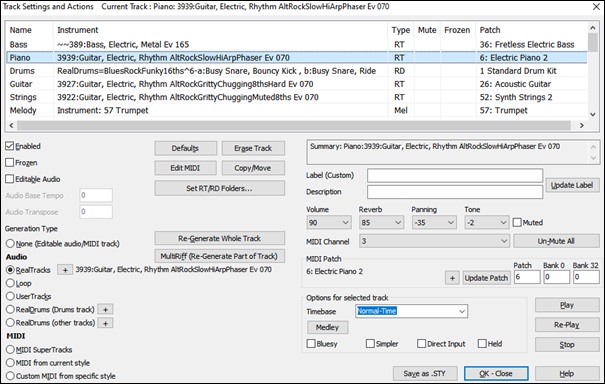
Task: Select the Bass track row
Action: 297,44
